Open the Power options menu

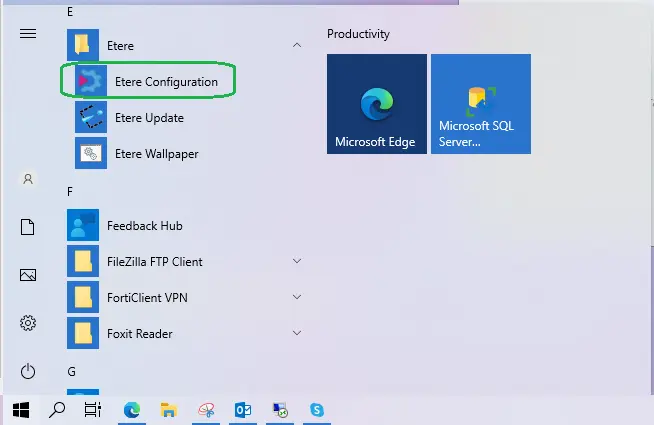pyautogui.click(x=28, y=371)
